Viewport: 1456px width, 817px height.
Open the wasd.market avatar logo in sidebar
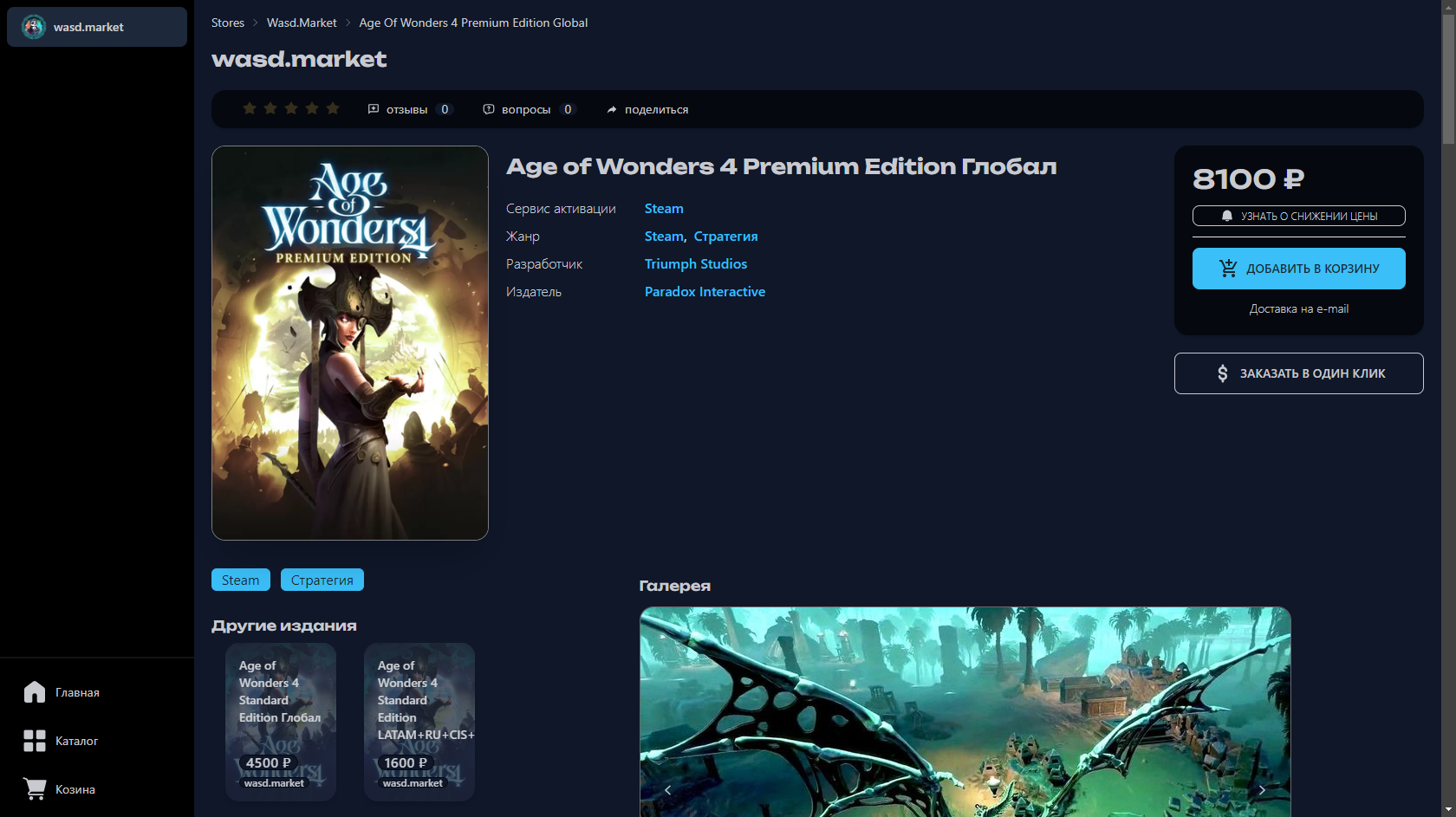[34, 27]
